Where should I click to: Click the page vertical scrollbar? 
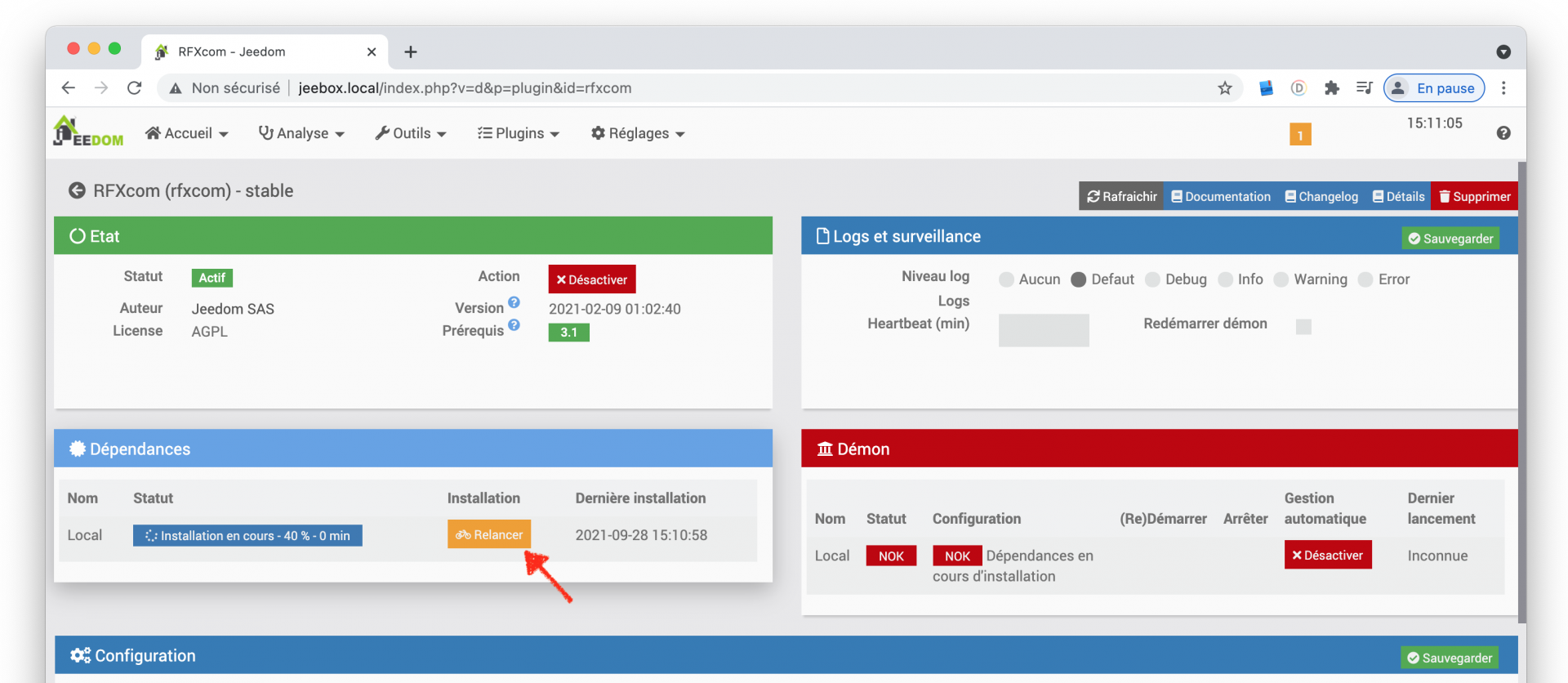tap(1521, 392)
